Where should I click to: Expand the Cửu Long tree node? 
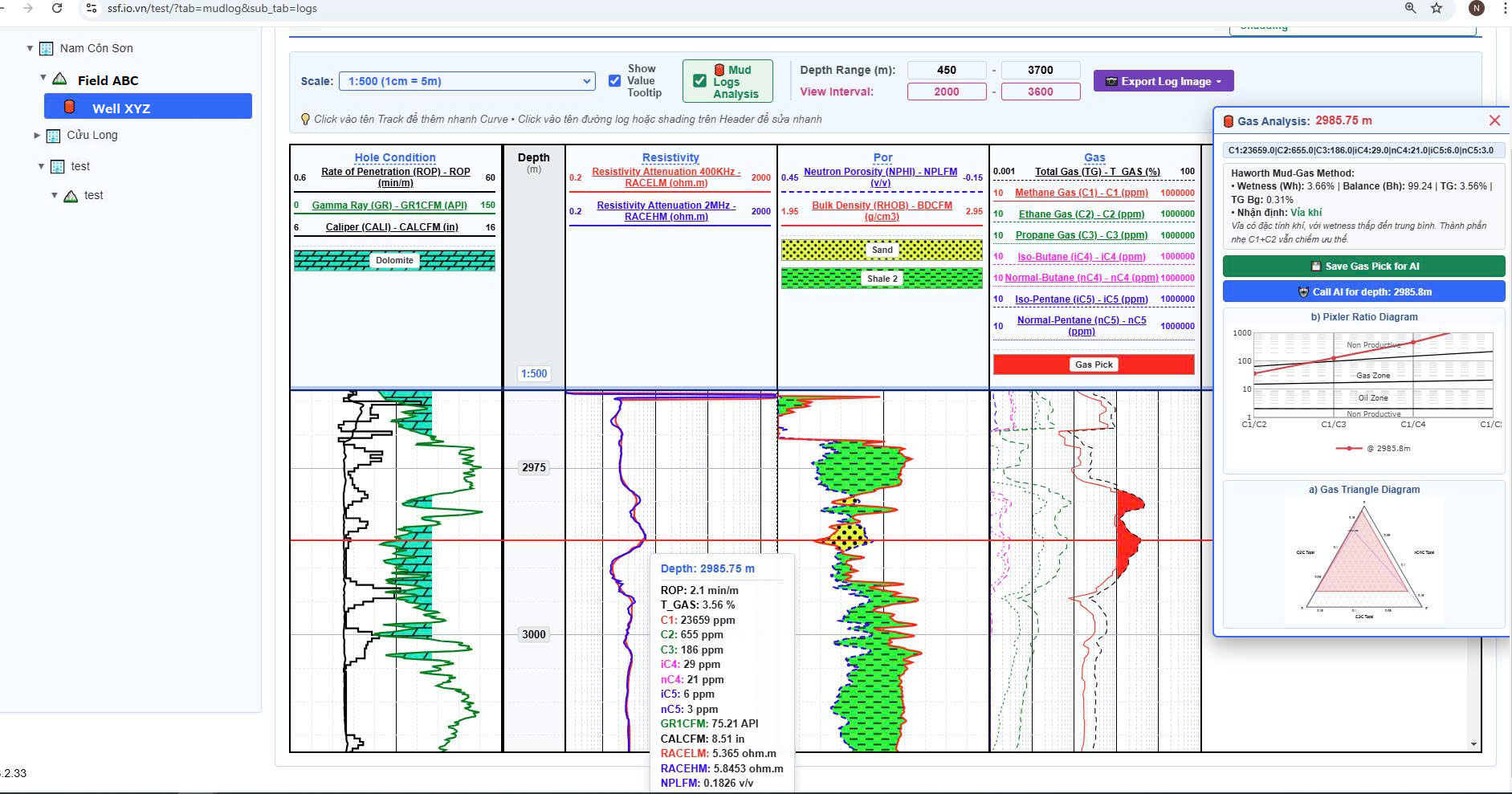[37, 135]
